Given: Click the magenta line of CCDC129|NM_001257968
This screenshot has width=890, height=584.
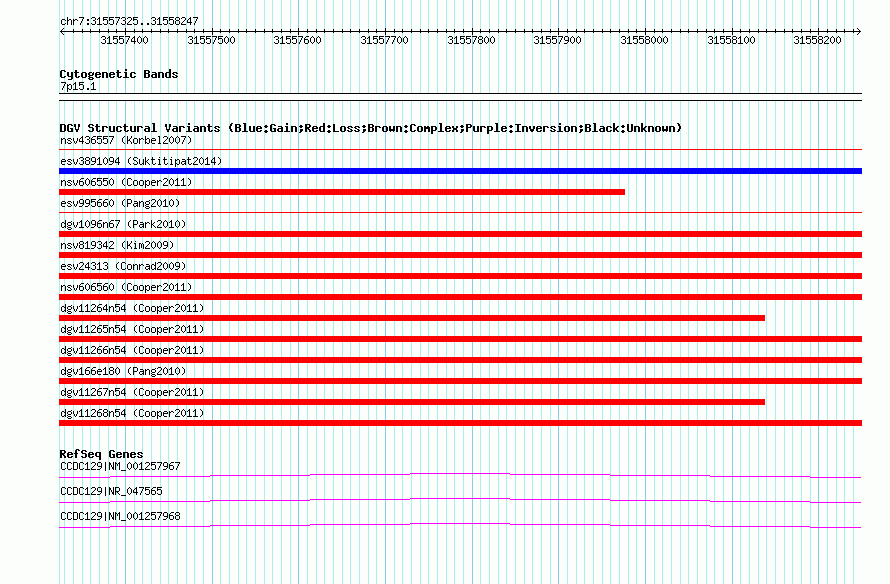Looking at the screenshot, I should point(460,525).
